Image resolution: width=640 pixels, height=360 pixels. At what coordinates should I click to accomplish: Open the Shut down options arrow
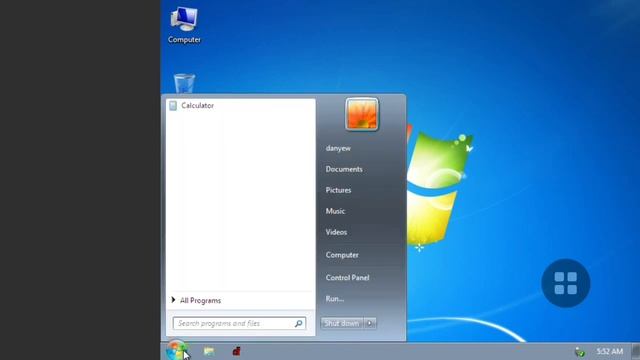[370, 323]
